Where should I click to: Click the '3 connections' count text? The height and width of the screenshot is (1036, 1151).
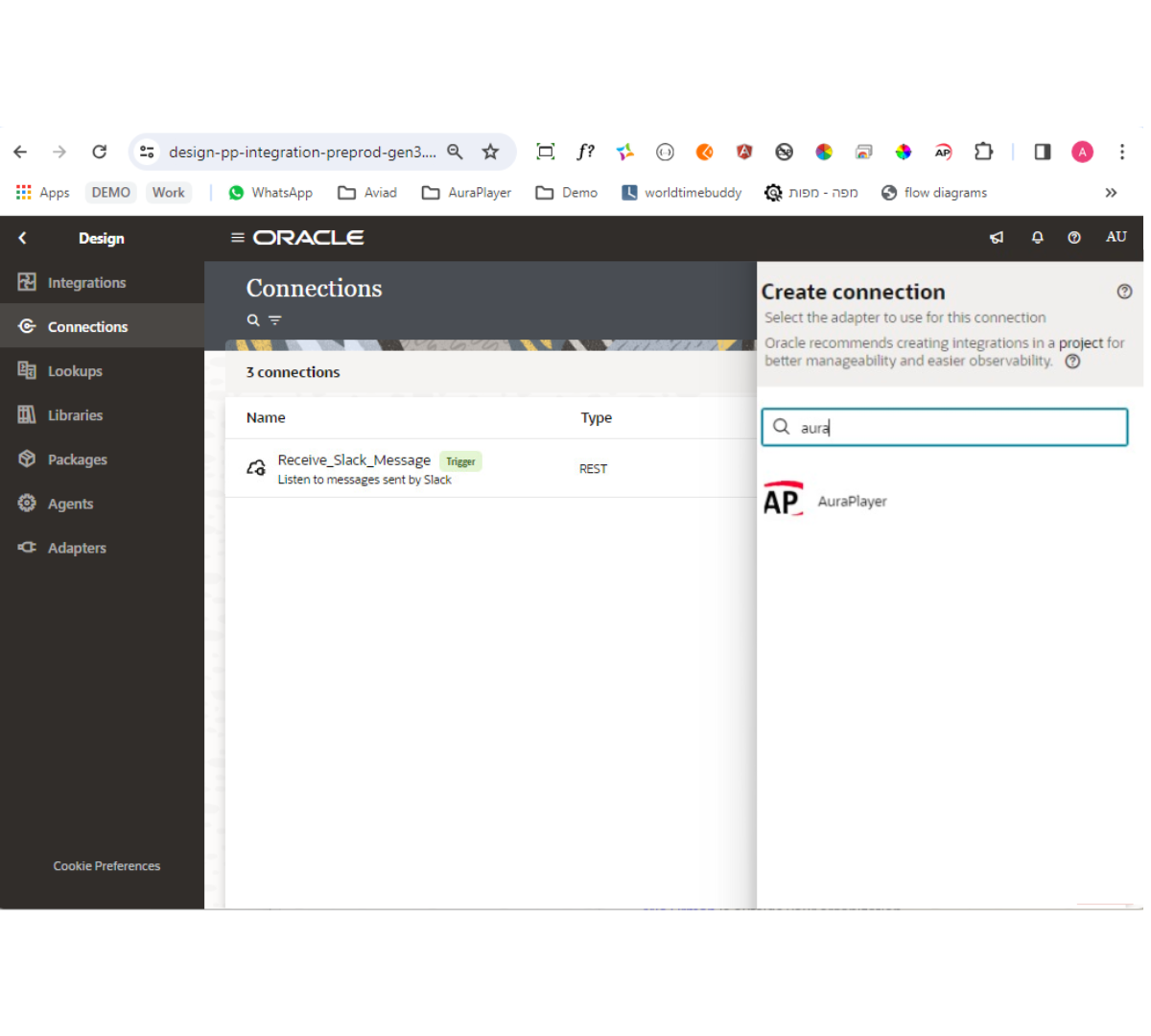click(x=293, y=372)
